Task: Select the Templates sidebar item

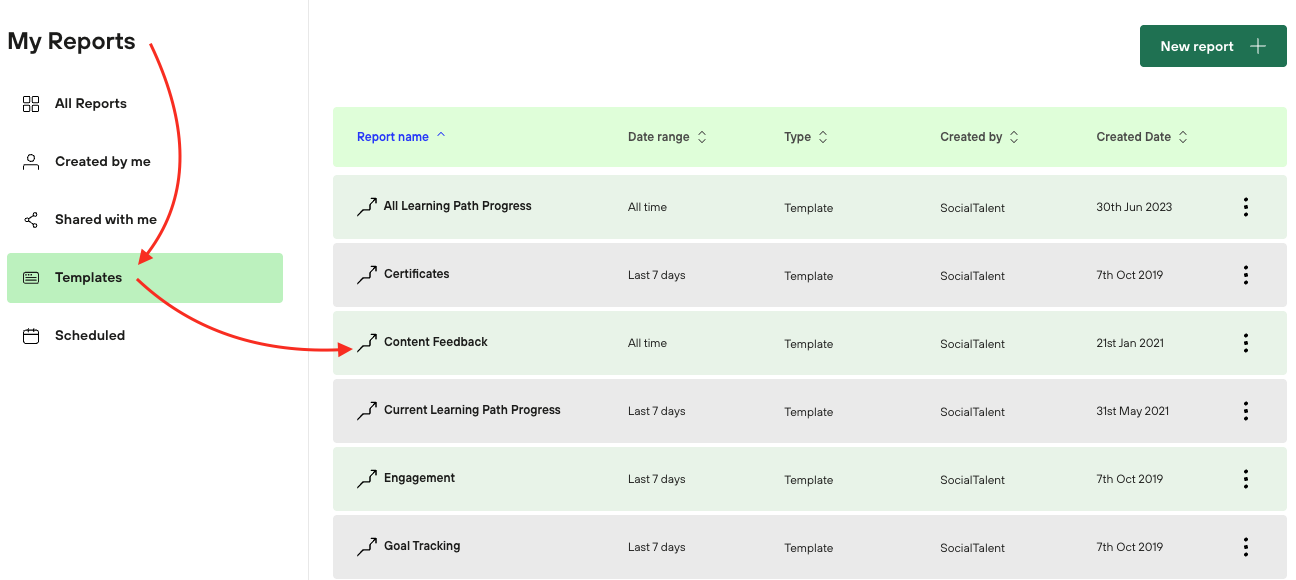Action: click(x=89, y=278)
